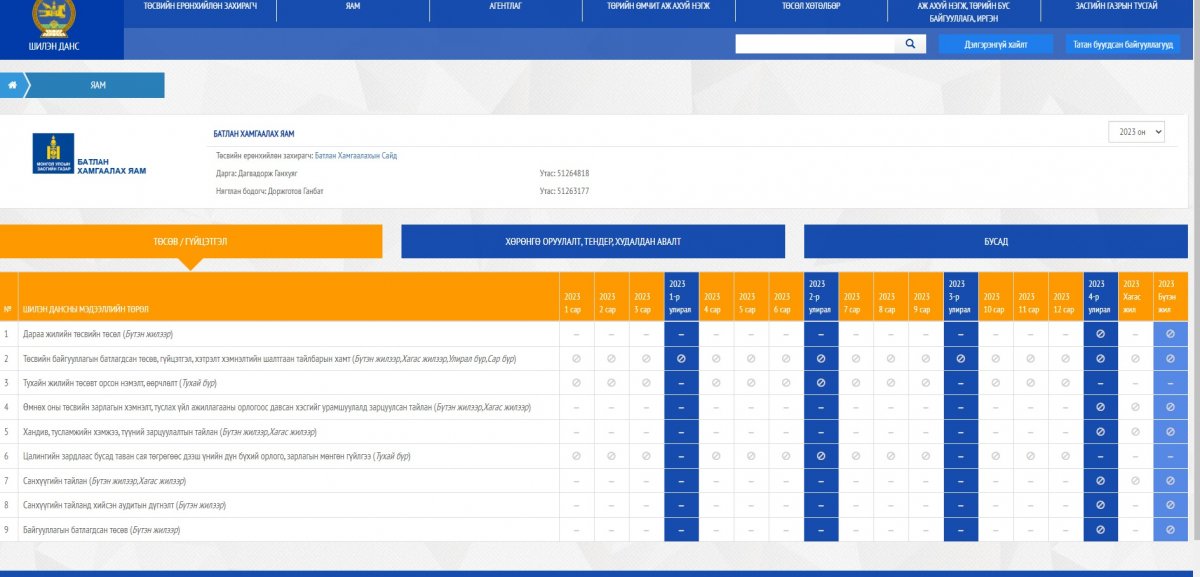
Task: Open the АГЕНТЛАГ top menu item
Action: click(x=506, y=6)
